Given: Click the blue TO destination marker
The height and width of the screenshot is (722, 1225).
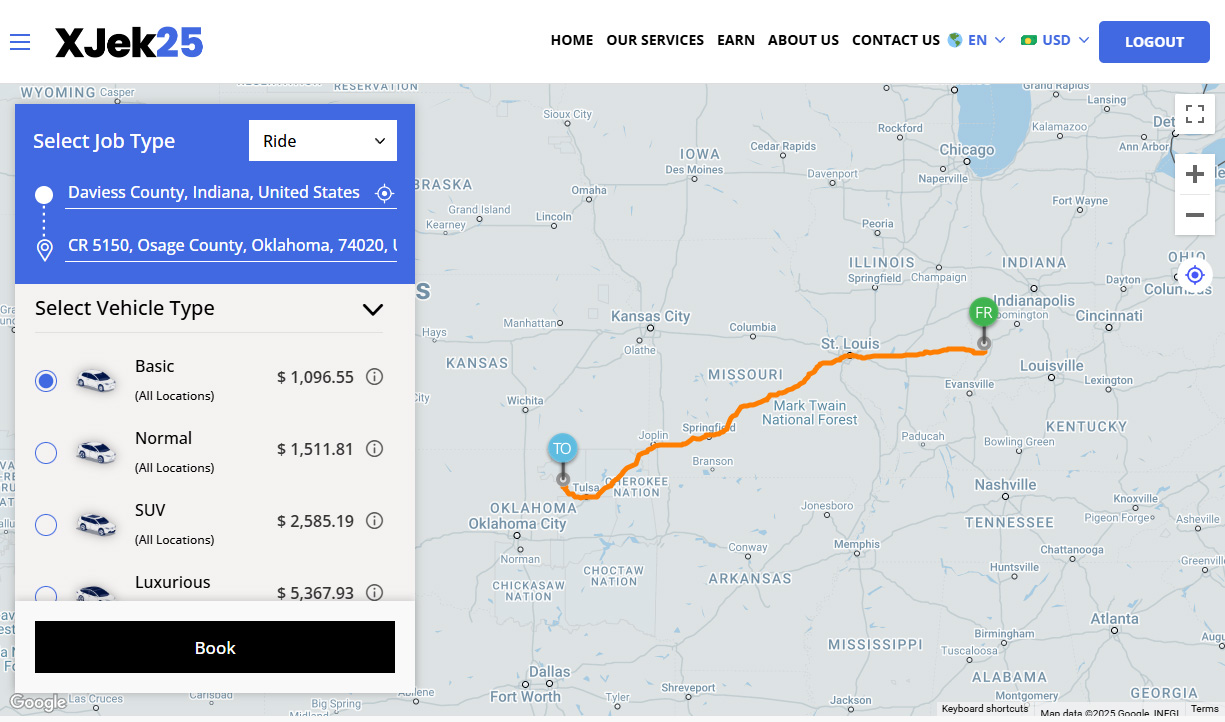Looking at the screenshot, I should point(562,449).
